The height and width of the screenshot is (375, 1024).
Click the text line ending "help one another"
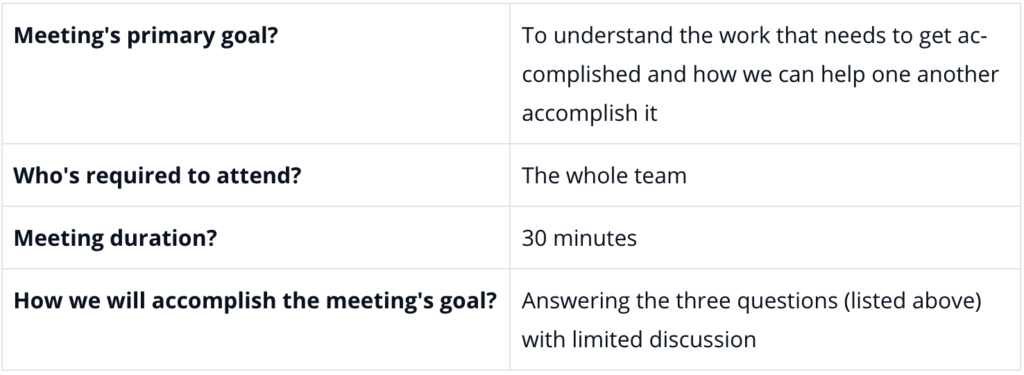coord(760,74)
